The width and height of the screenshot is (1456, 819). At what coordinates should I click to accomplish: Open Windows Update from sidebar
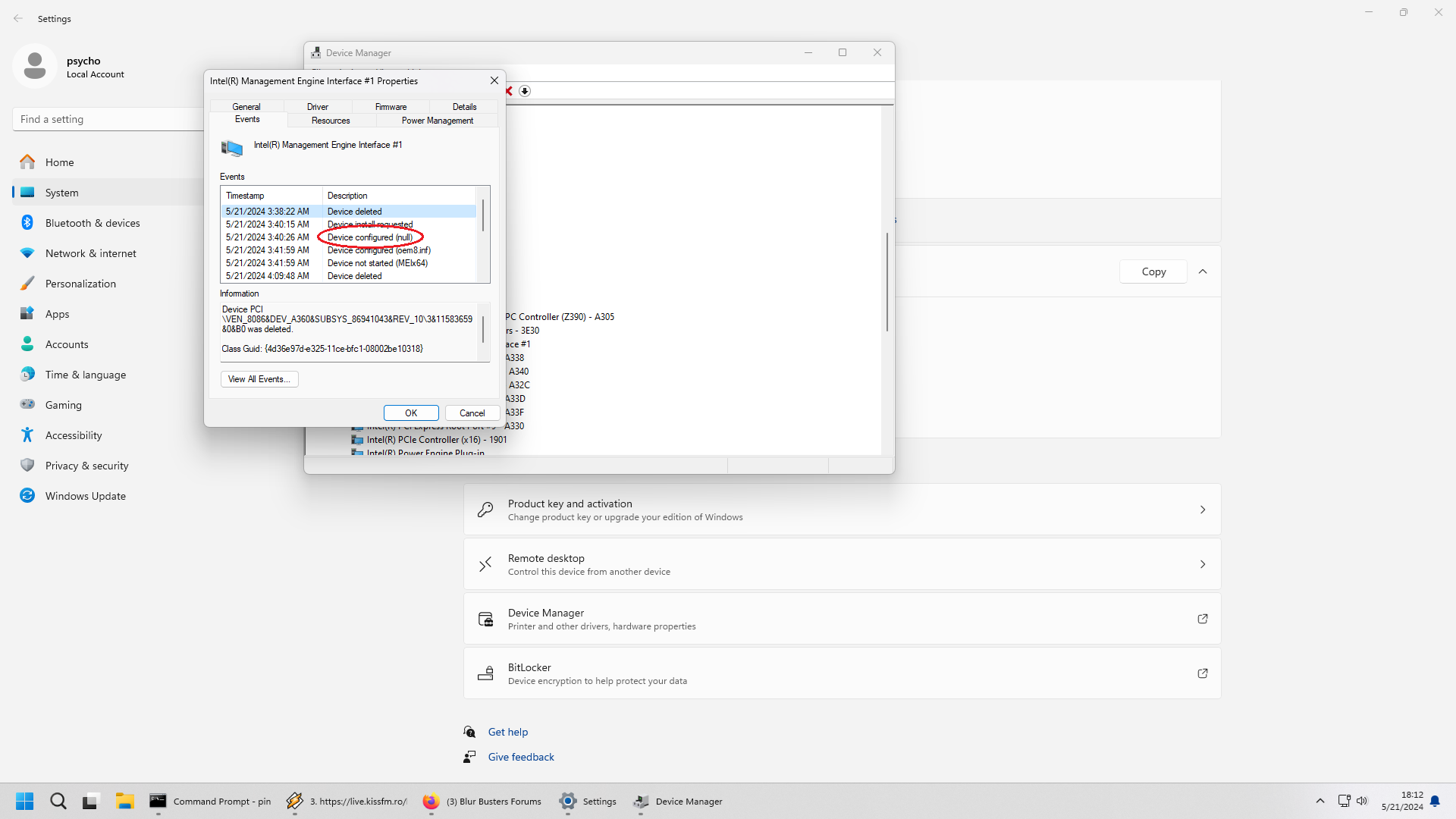point(85,496)
